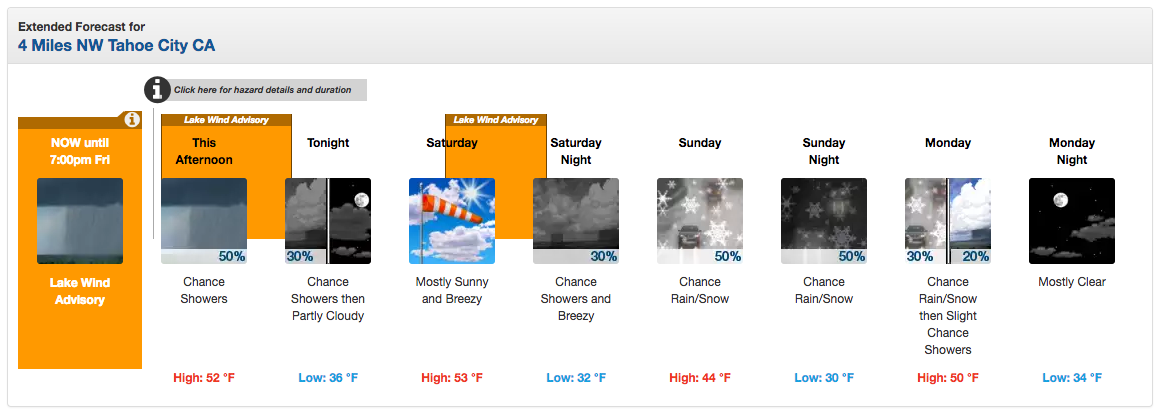The width and height of the screenshot is (1163, 411).
Task: Click 'Click here for hazard details and duration'
Action: (x=263, y=90)
